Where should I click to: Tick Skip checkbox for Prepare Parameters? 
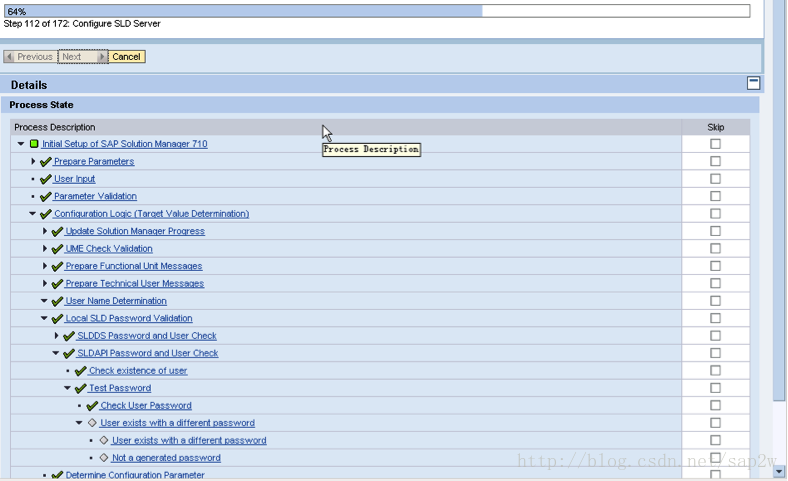click(x=715, y=161)
